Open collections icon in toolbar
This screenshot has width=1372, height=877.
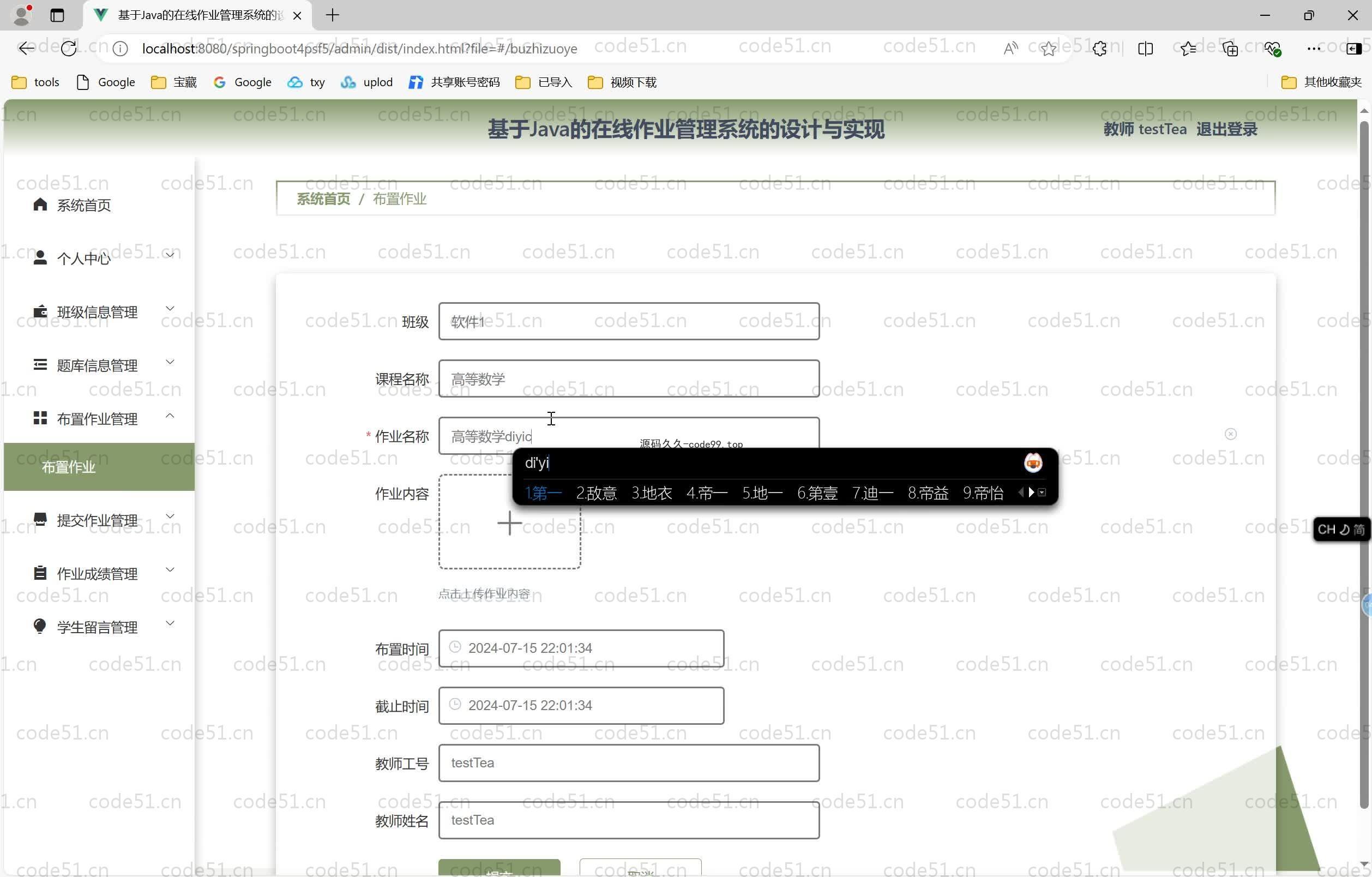pos(1230,49)
